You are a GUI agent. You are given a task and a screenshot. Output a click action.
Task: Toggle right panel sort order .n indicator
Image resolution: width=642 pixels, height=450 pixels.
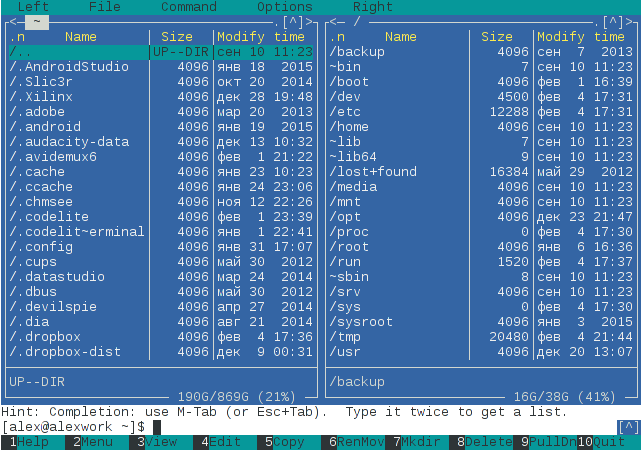[337, 37]
